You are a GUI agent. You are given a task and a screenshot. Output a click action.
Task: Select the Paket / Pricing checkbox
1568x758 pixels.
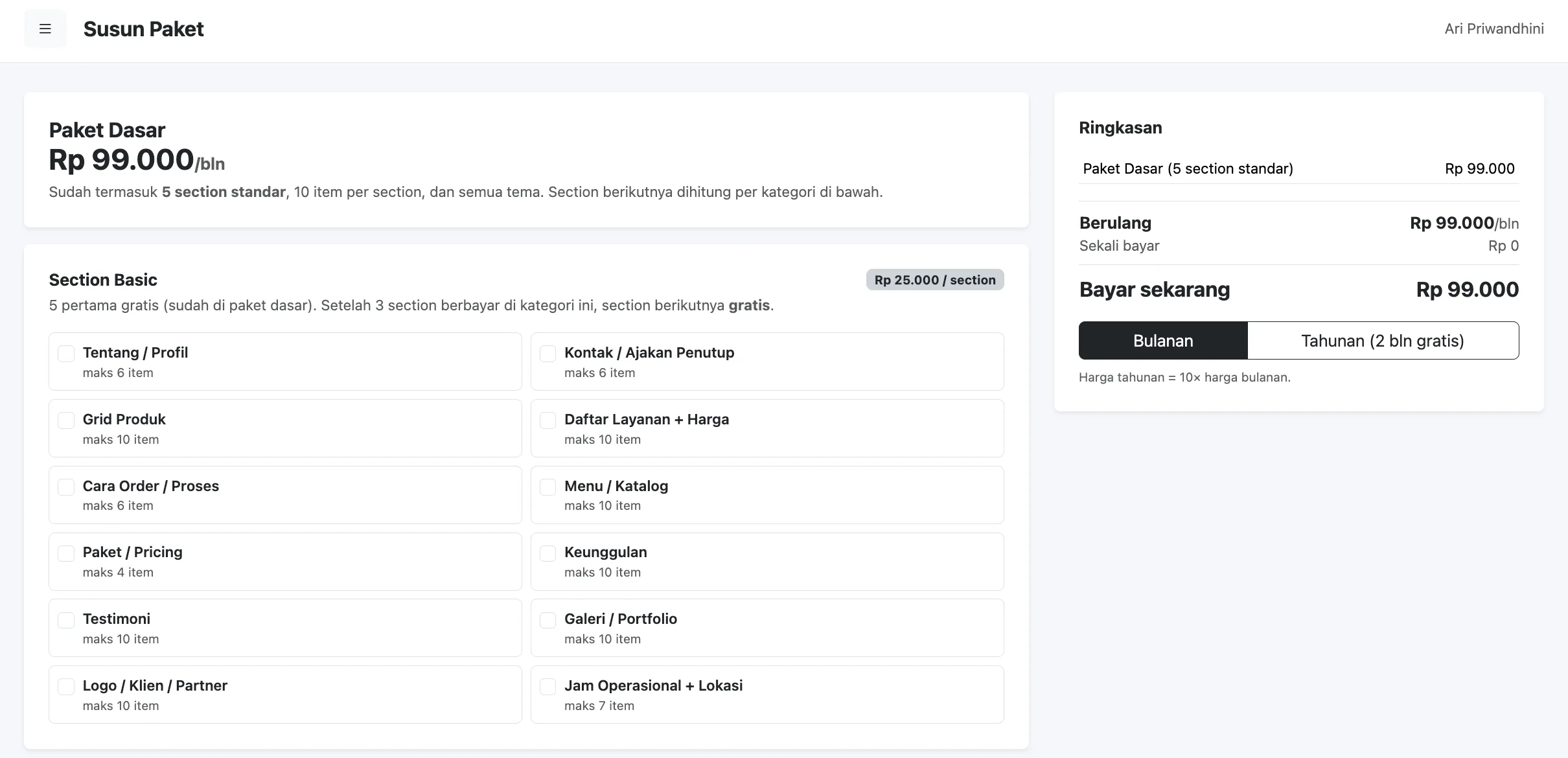(x=66, y=553)
